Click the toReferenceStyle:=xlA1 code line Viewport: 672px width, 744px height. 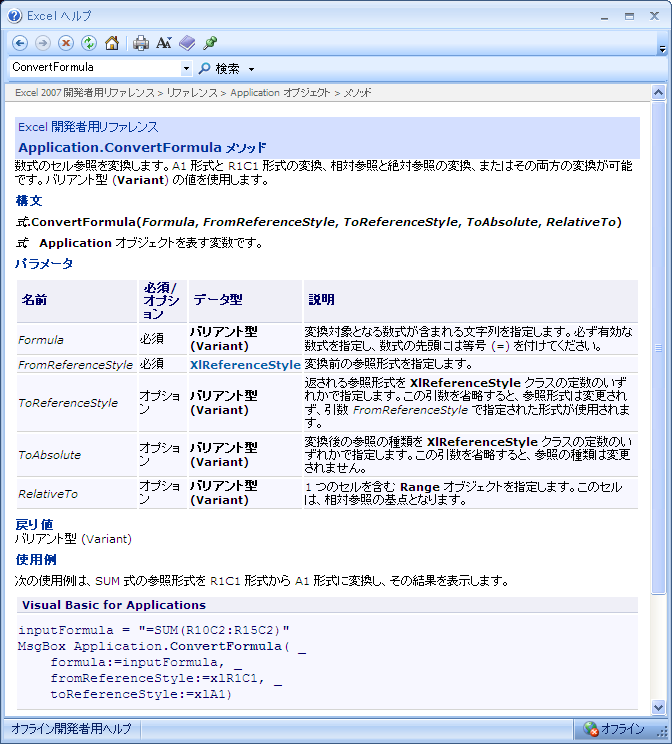(x=141, y=694)
